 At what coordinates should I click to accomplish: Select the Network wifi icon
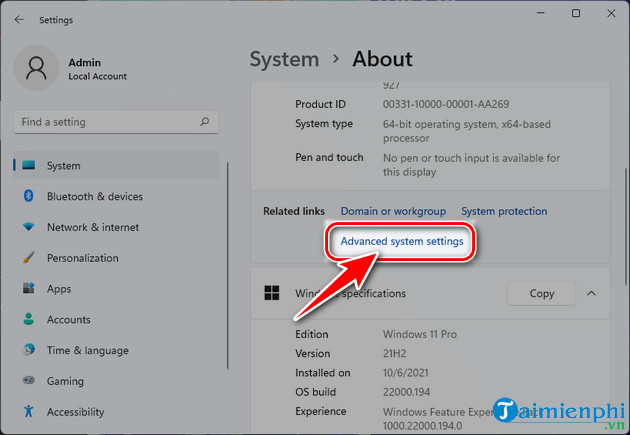(29, 227)
